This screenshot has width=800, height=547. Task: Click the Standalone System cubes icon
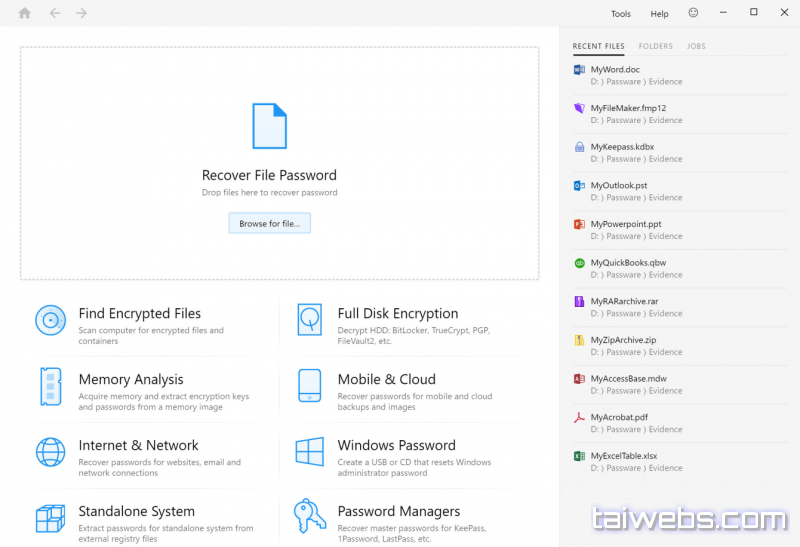[50, 518]
